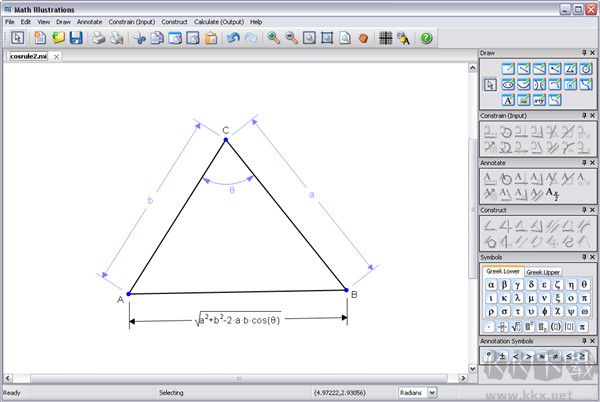
Task: Click the Save disk icon in toolbar
Action: tap(76, 38)
